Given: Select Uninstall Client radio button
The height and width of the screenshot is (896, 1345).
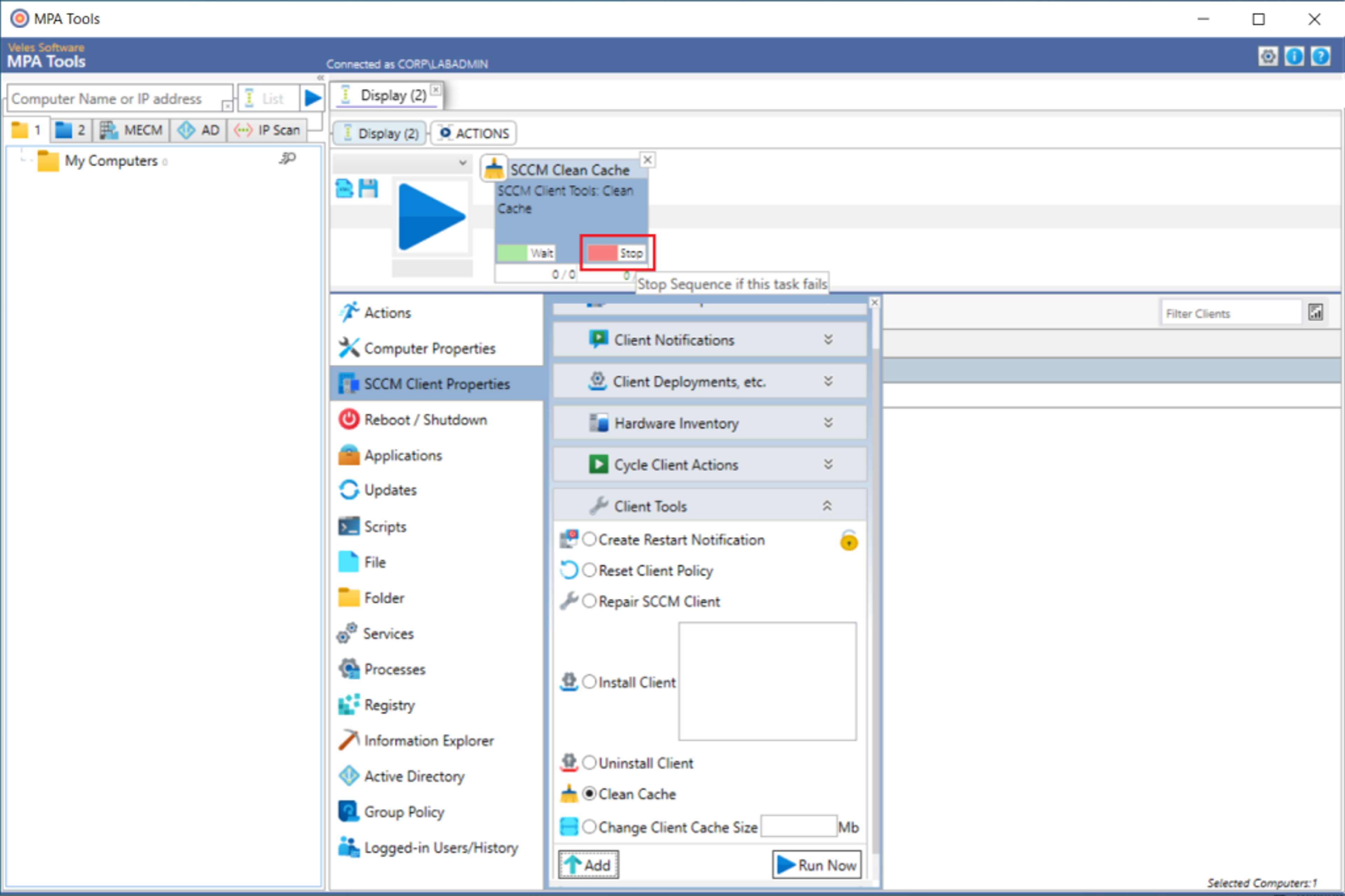Looking at the screenshot, I should pyautogui.click(x=589, y=763).
